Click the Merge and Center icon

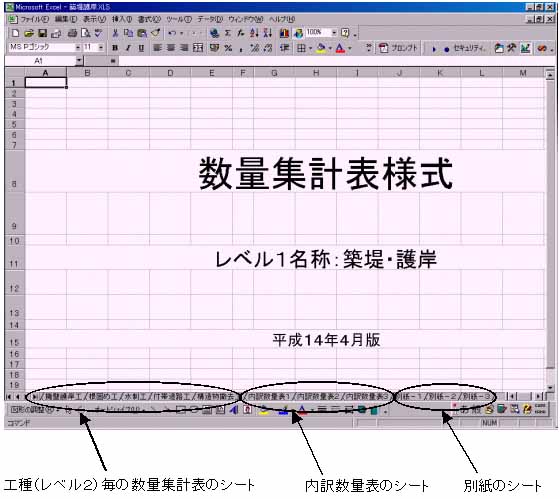(x=198, y=48)
